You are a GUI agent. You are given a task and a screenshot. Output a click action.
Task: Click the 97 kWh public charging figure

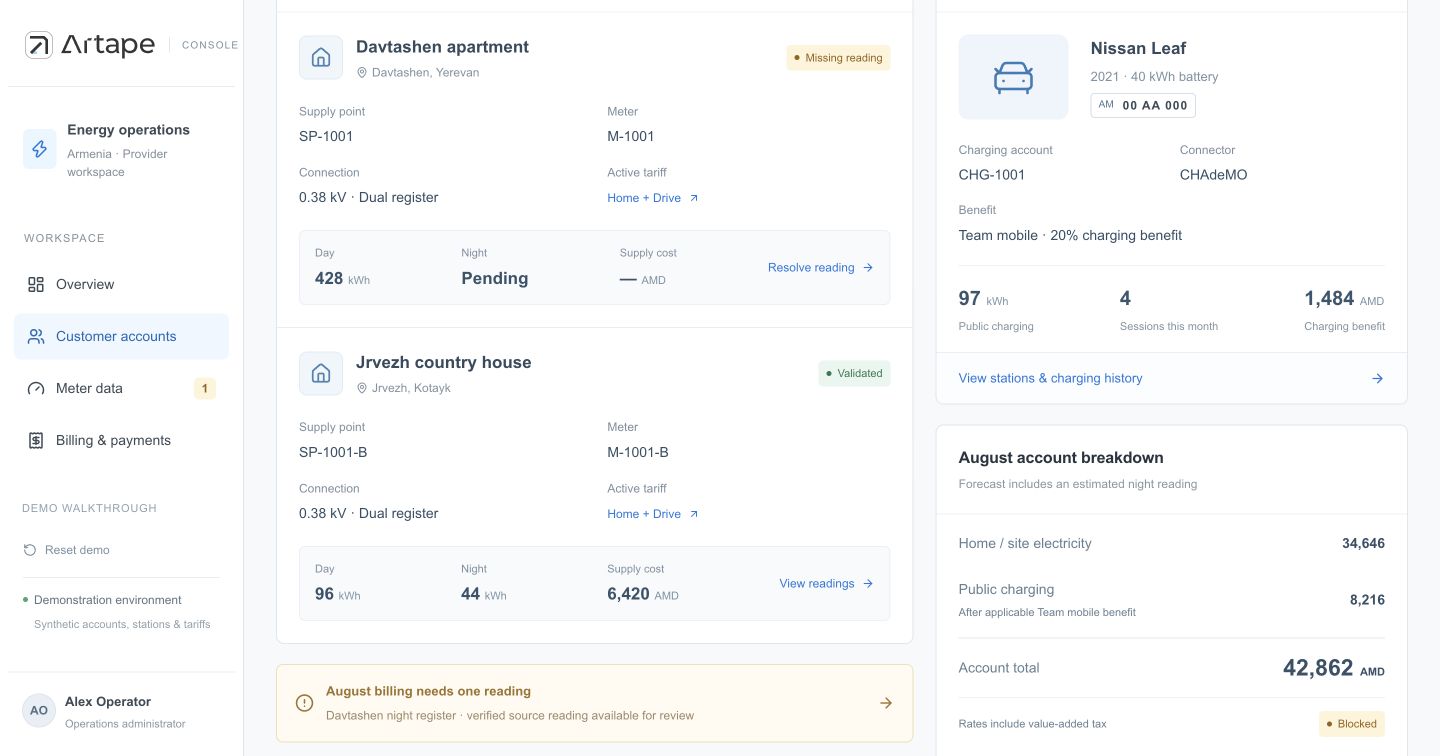click(x=984, y=299)
